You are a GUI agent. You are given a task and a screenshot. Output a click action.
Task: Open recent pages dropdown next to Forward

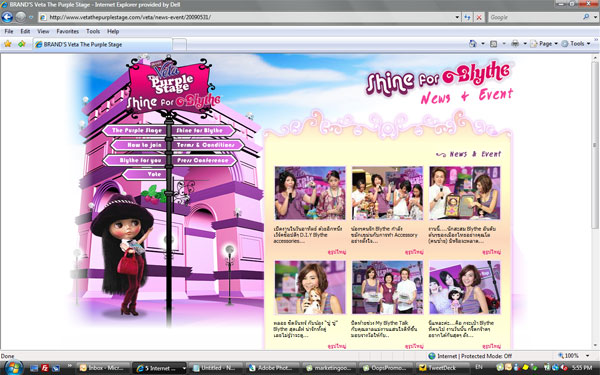click(31, 17)
